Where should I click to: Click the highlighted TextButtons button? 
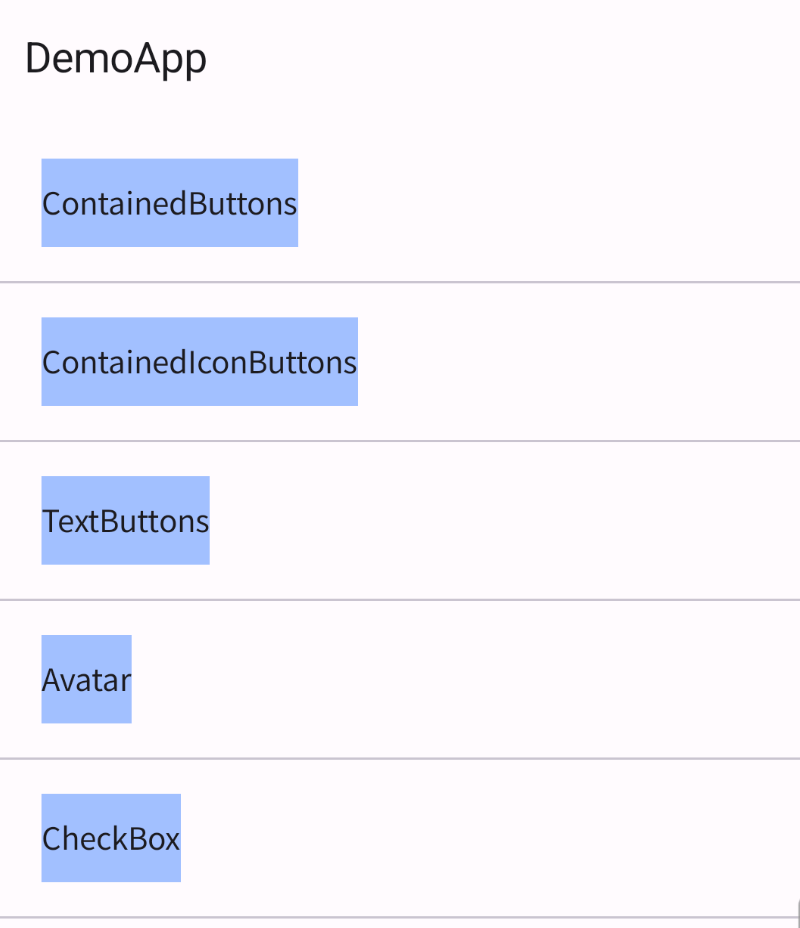(x=125, y=519)
